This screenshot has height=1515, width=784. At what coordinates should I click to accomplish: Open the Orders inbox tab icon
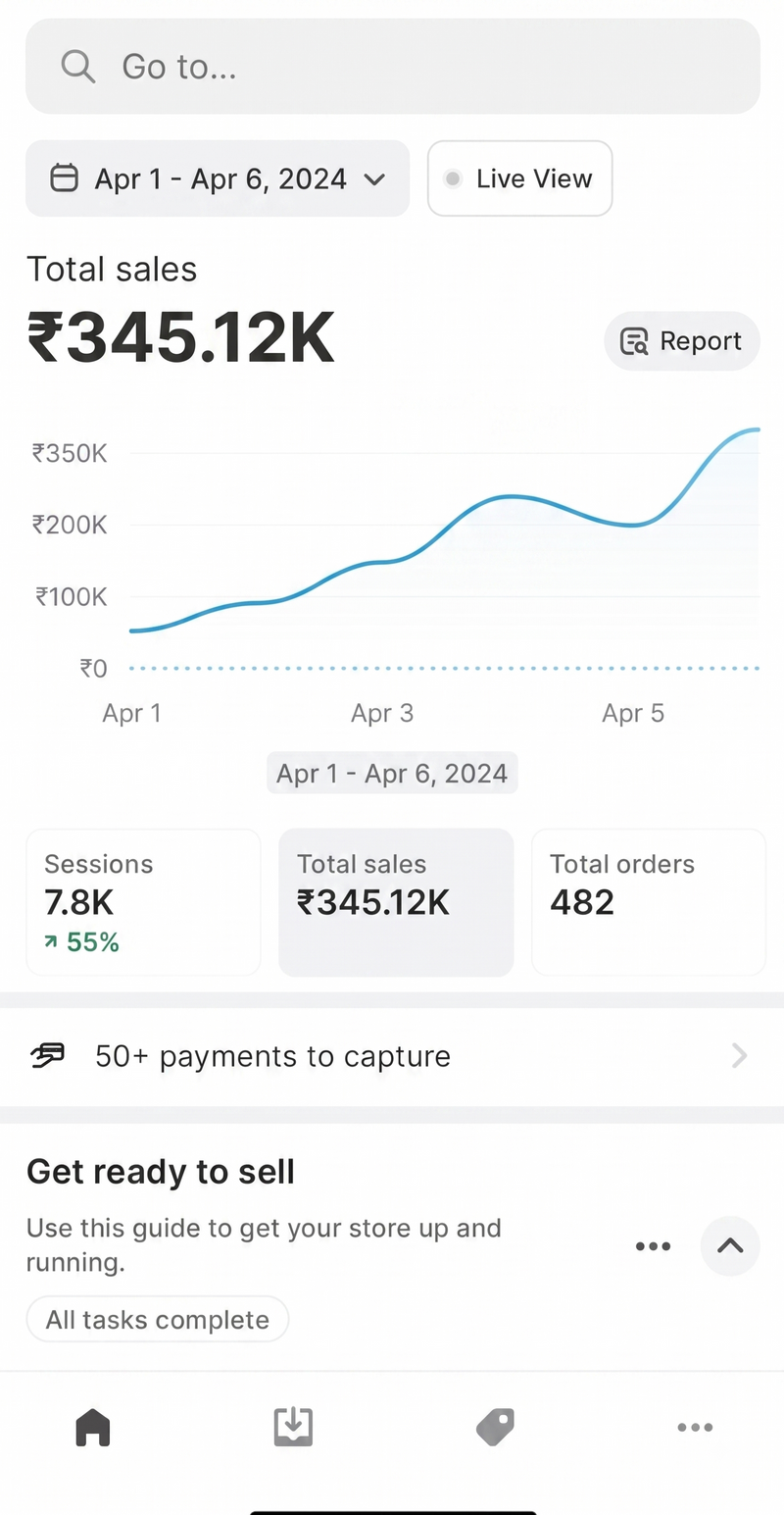(293, 1427)
